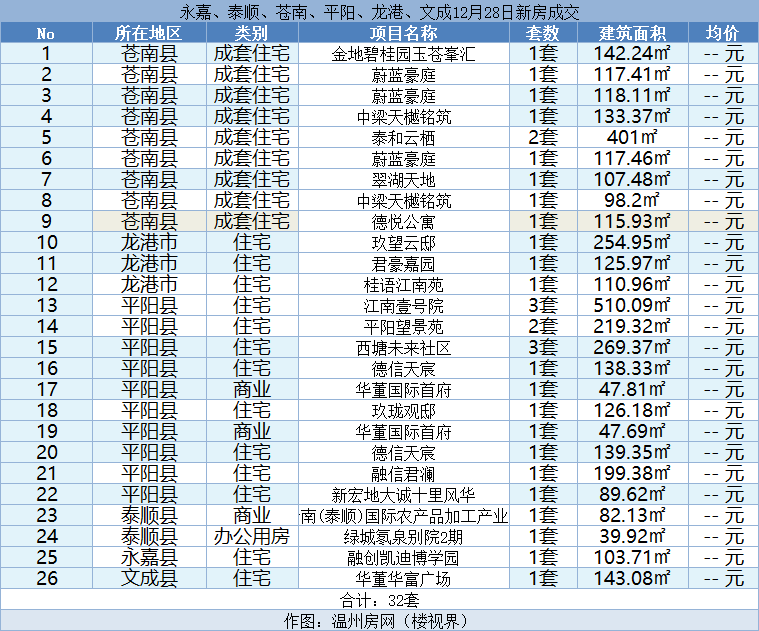Click area value '125.97㎡'
Viewport: 759px width, 631px height.
(x=632, y=263)
